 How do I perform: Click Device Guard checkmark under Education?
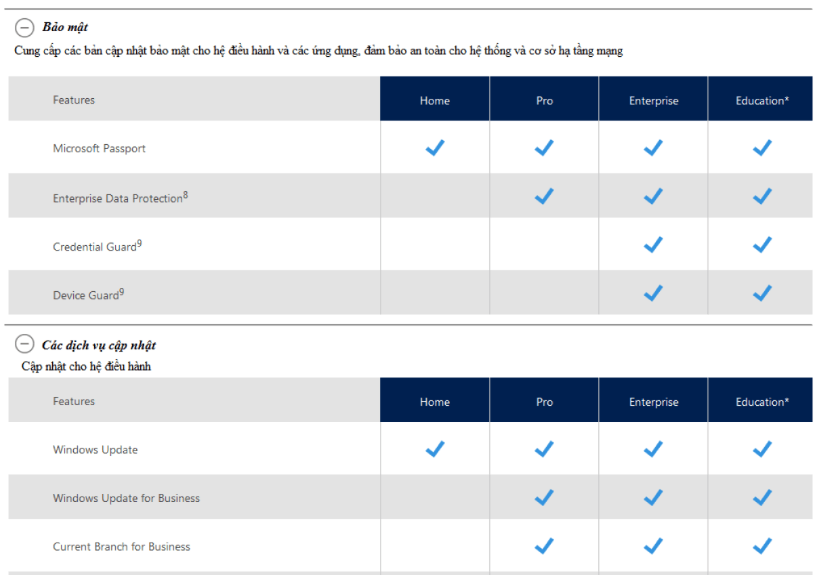click(762, 293)
